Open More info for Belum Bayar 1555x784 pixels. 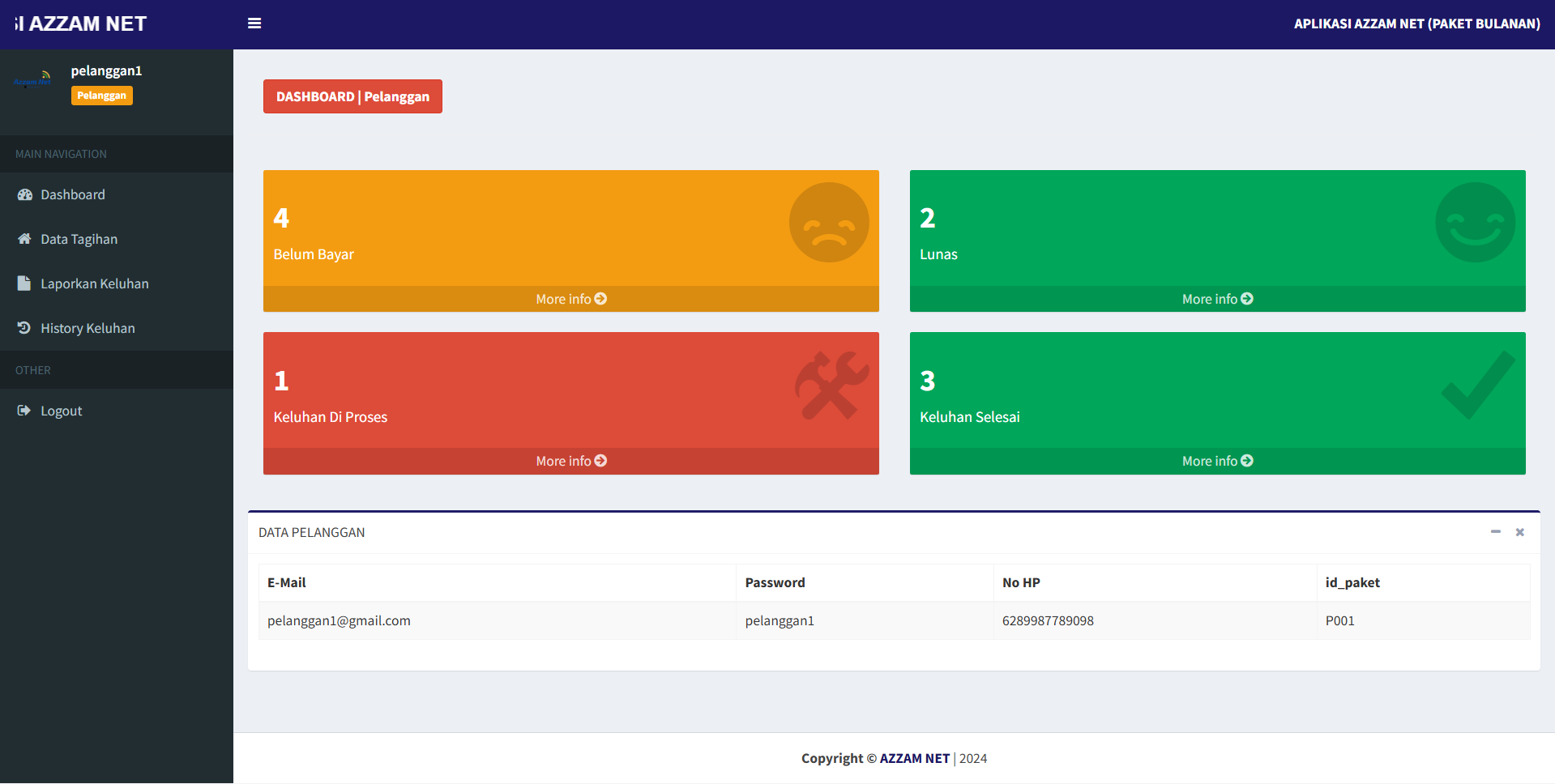pos(570,299)
